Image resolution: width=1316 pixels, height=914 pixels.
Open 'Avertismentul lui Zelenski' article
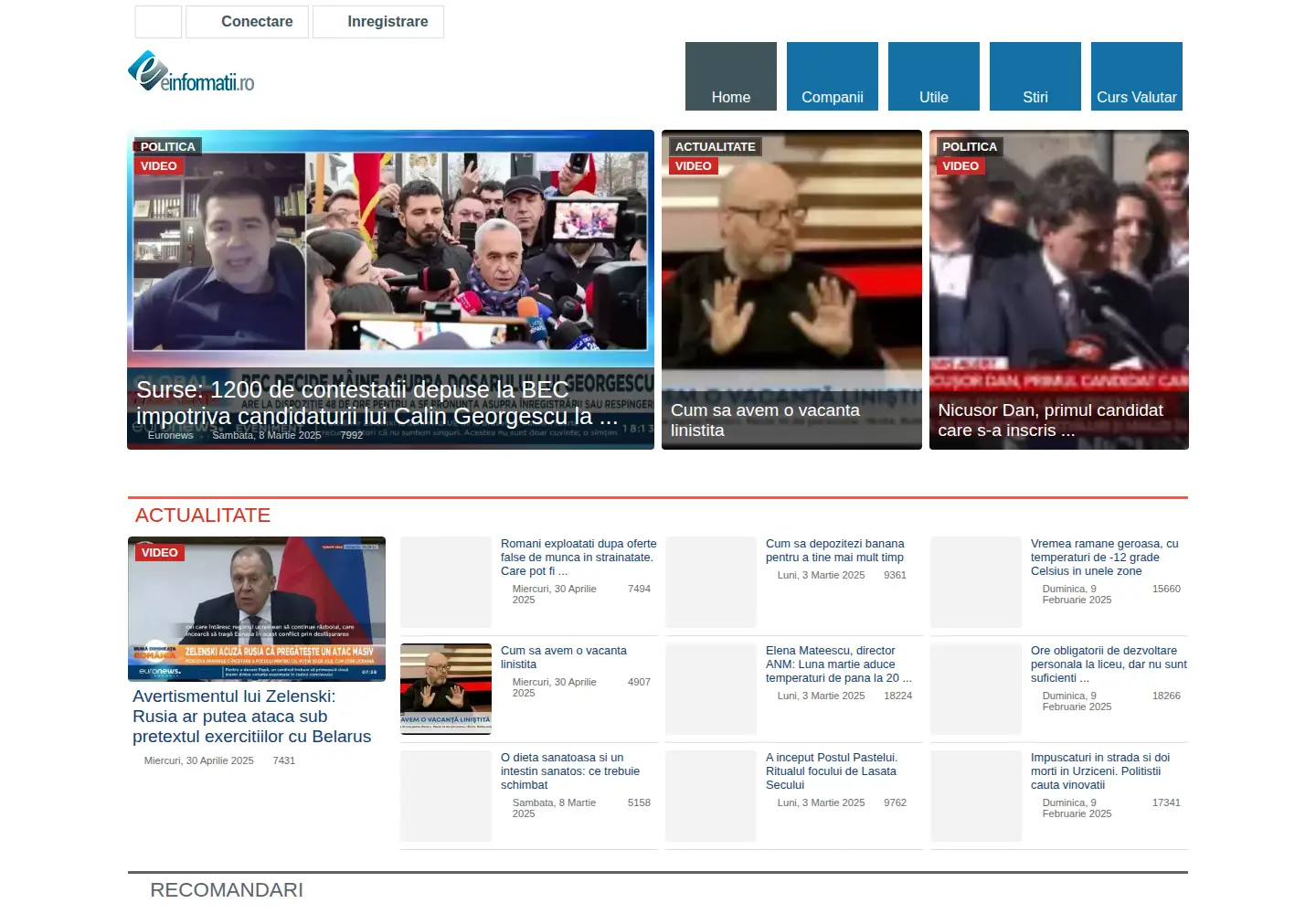point(252,717)
